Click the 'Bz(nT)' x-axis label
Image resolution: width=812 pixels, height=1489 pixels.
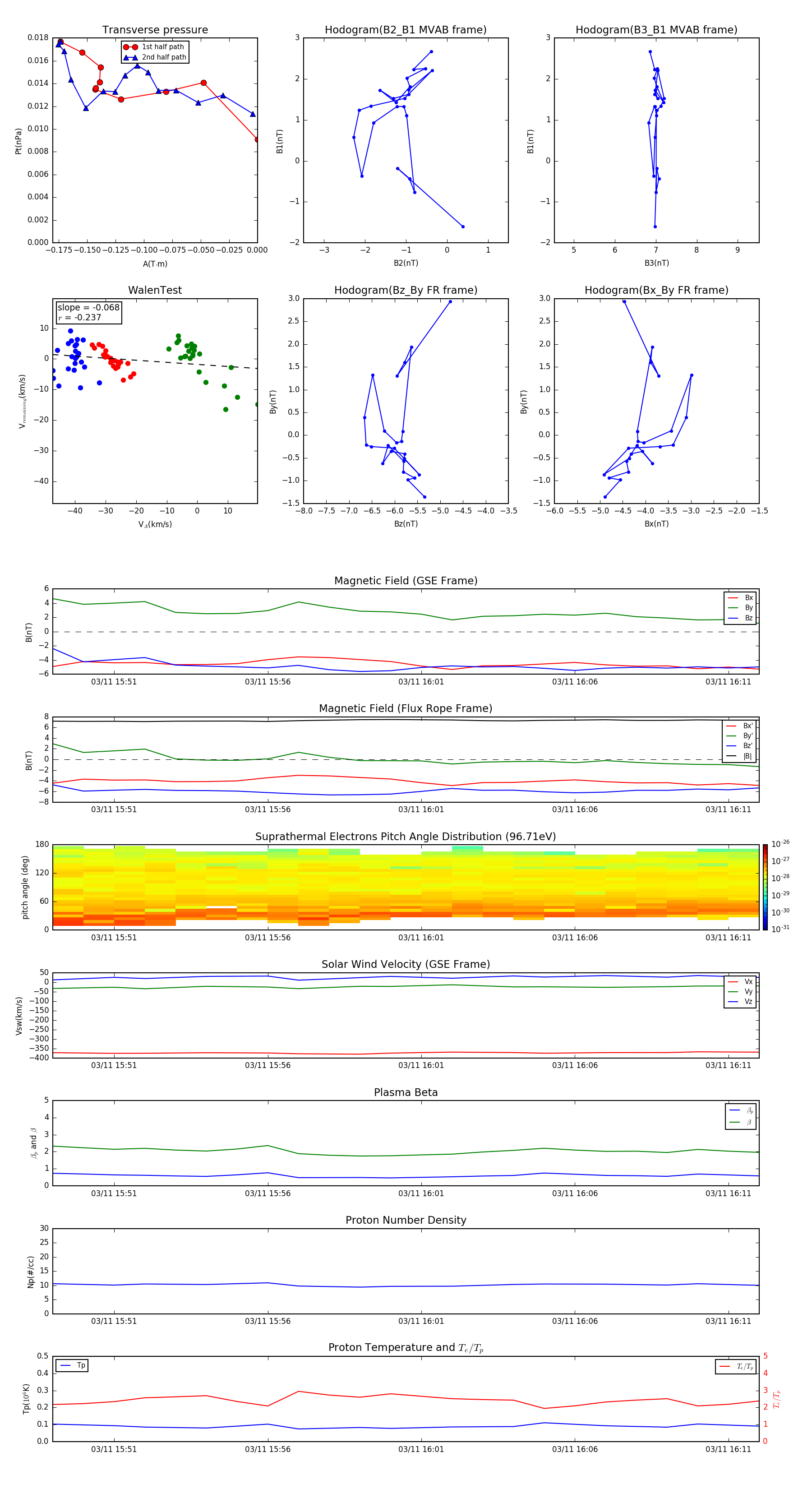406,524
